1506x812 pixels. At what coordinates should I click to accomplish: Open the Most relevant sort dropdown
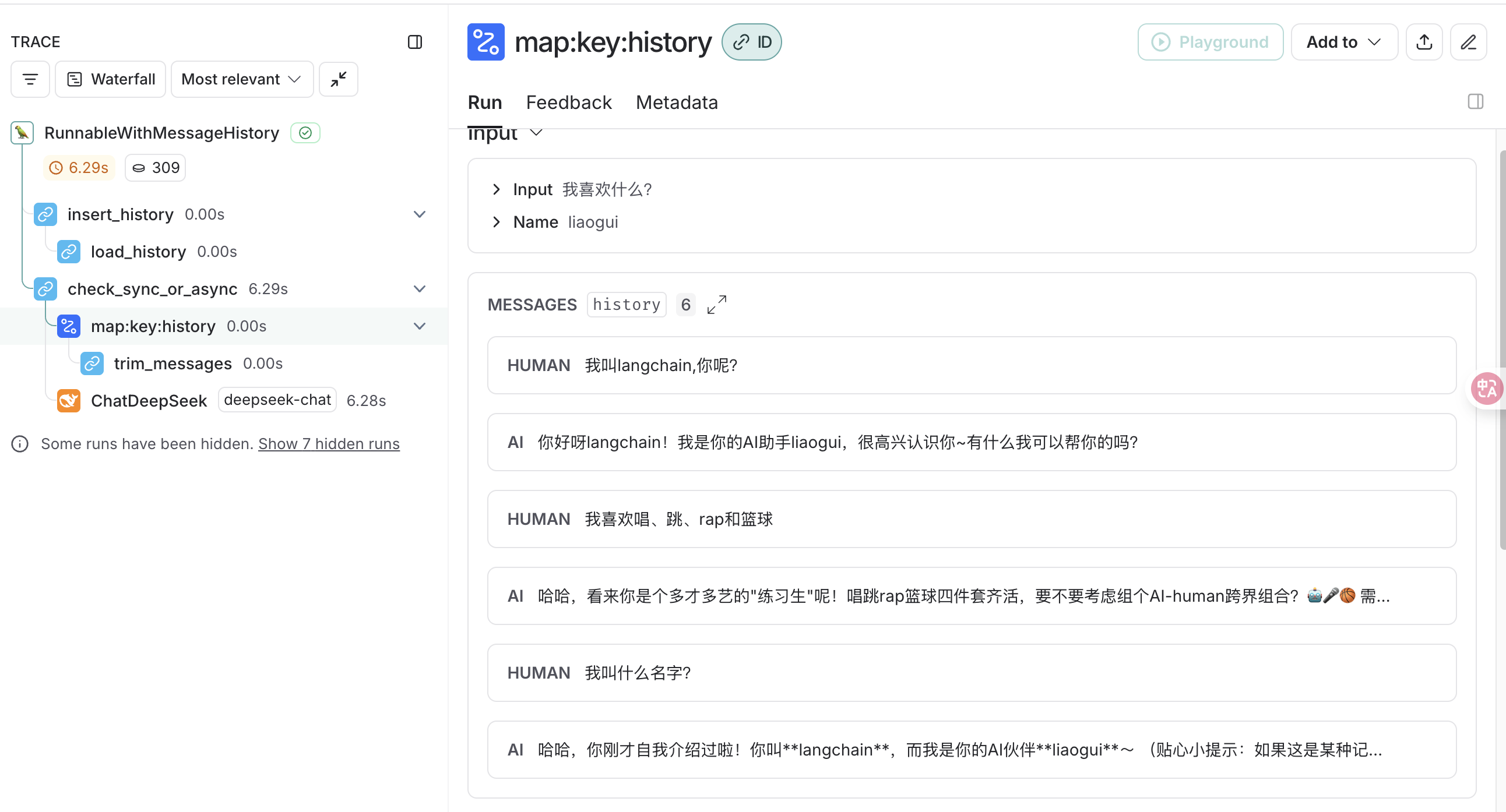pyautogui.click(x=241, y=79)
